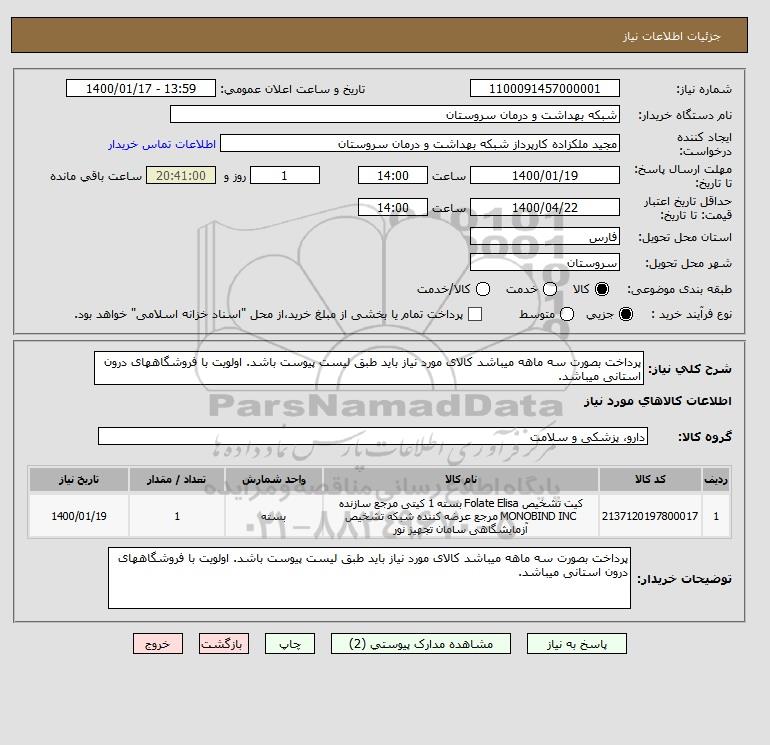Click the بازگشت button

[223, 644]
